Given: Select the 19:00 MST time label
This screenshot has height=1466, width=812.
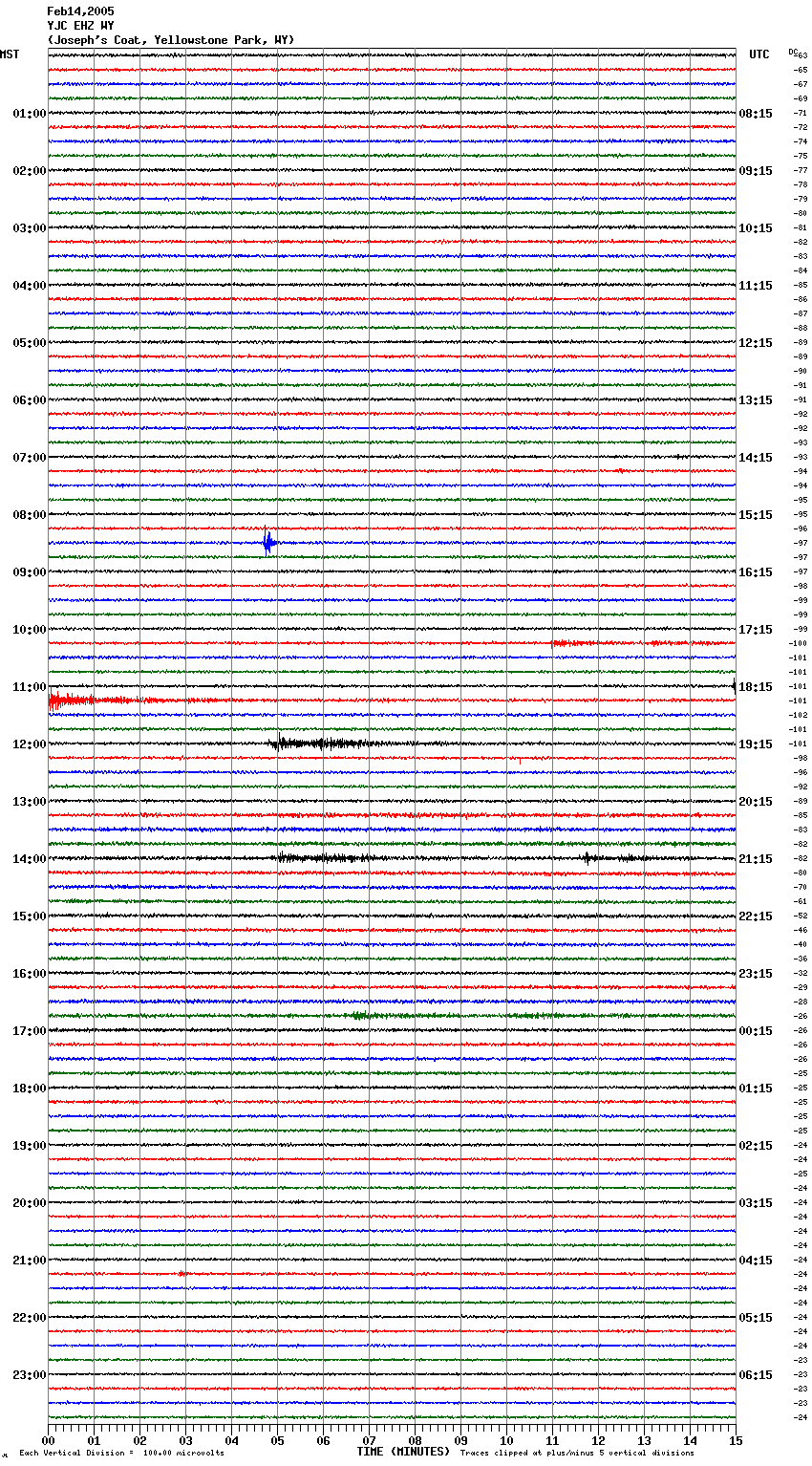Looking at the screenshot, I should point(30,1146).
